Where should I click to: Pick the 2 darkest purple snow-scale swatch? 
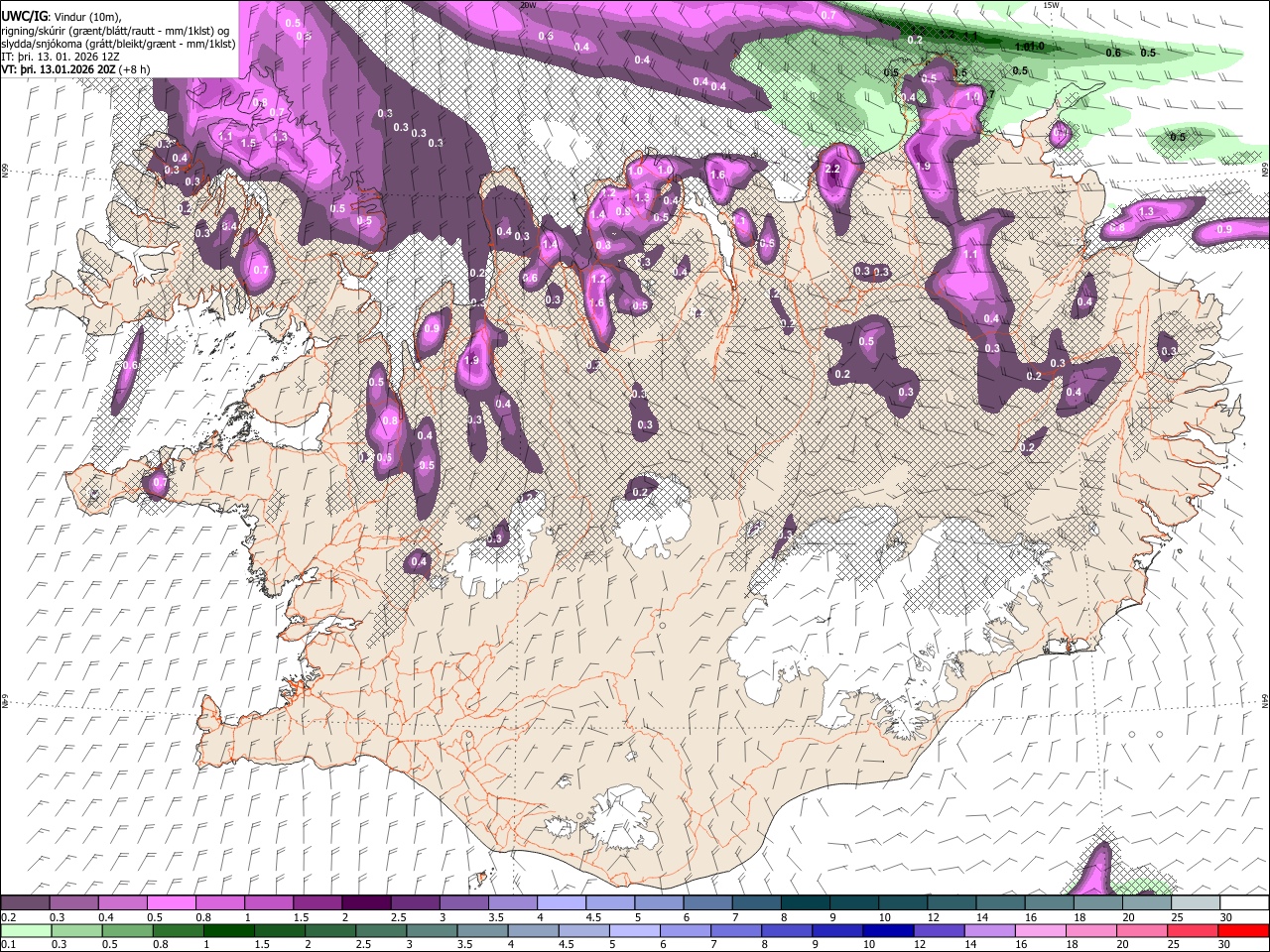click(366, 902)
